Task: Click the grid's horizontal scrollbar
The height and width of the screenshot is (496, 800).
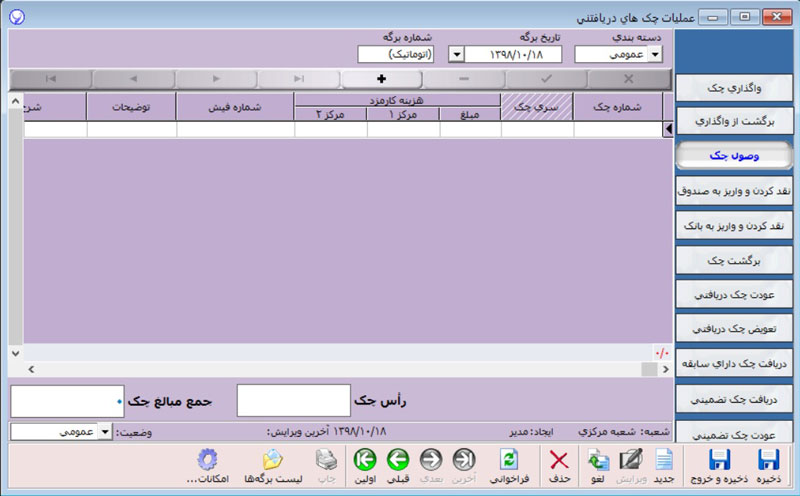Action: [x=340, y=370]
